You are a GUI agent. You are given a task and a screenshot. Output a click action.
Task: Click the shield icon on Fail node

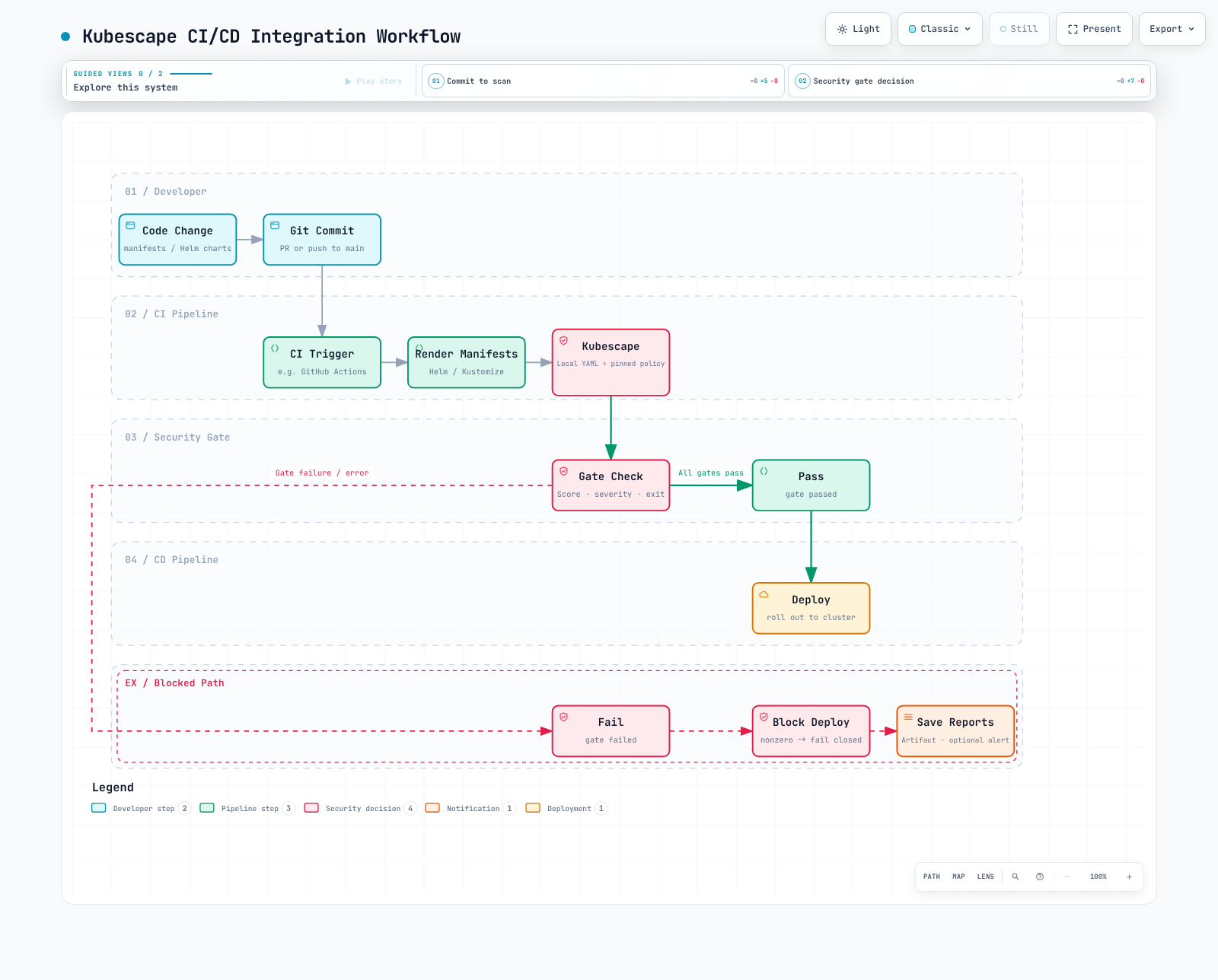(x=564, y=717)
